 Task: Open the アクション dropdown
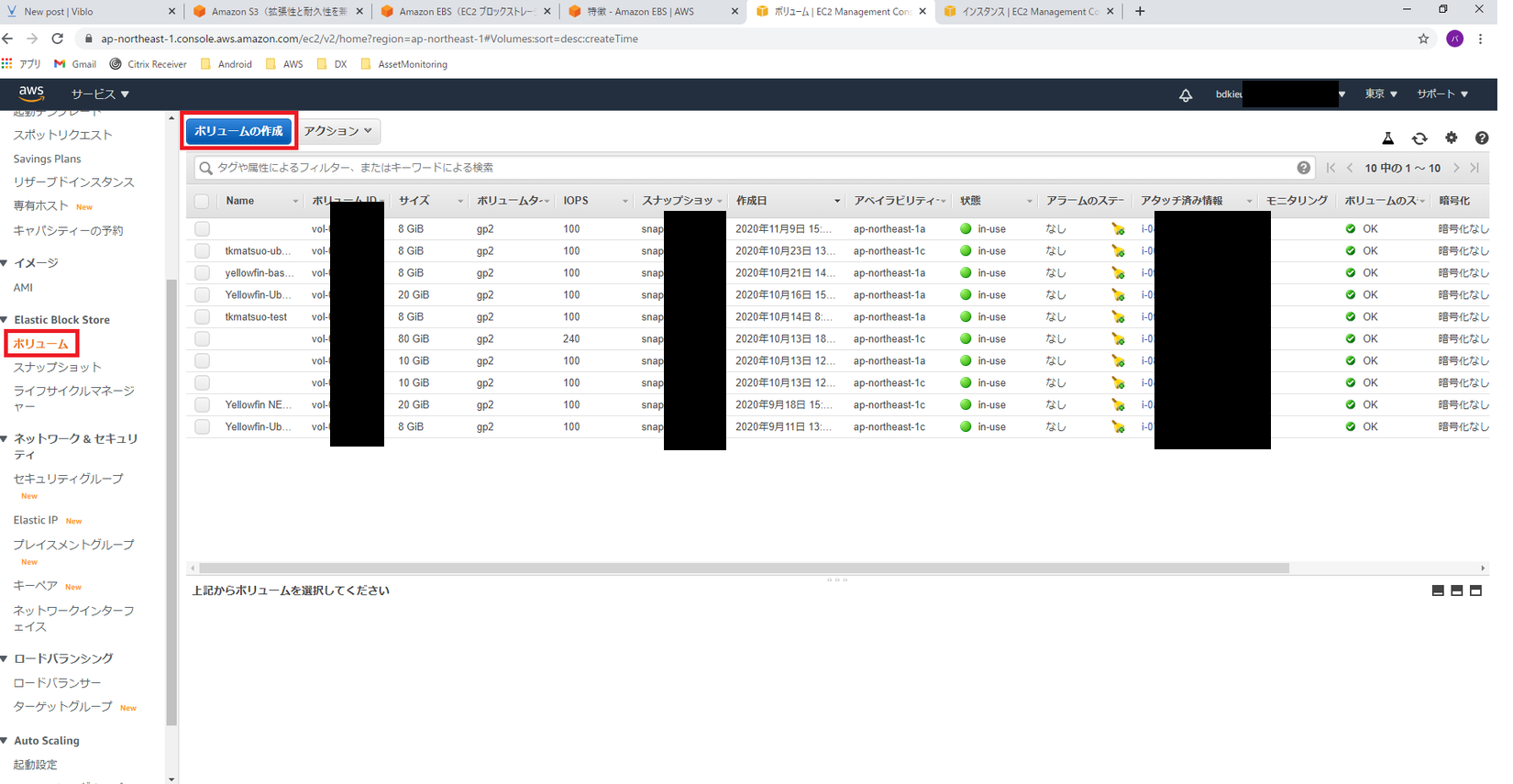tap(338, 131)
